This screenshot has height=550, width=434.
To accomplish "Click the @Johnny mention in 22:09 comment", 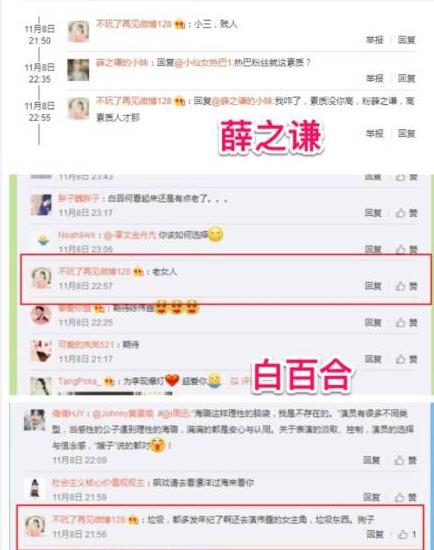I will pos(123,414).
